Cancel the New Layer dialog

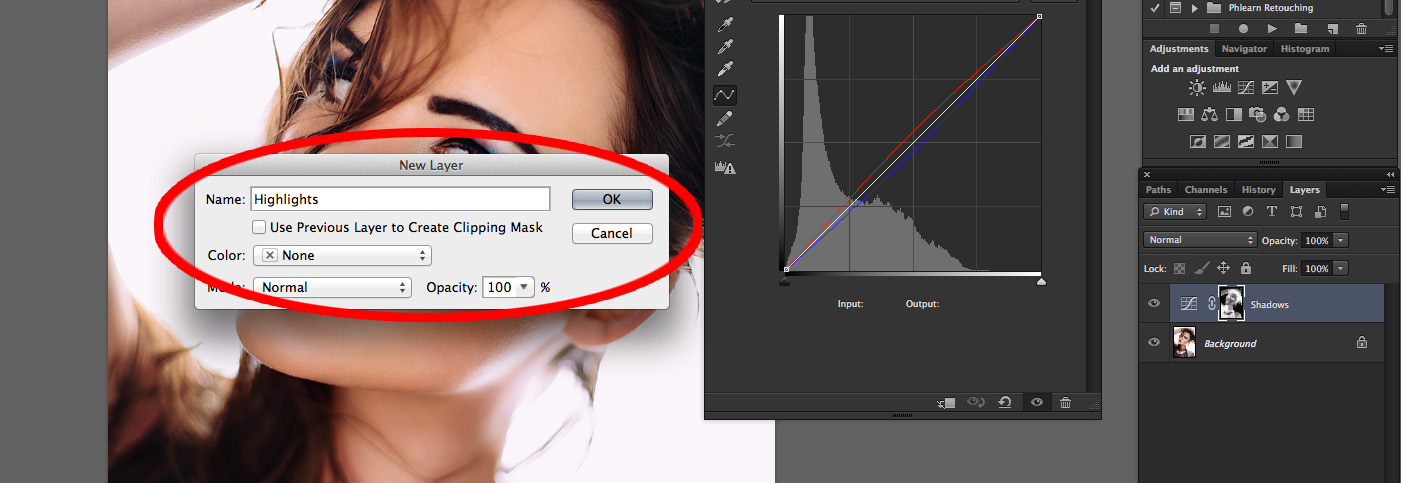pyautogui.click(x=612, y=233)
